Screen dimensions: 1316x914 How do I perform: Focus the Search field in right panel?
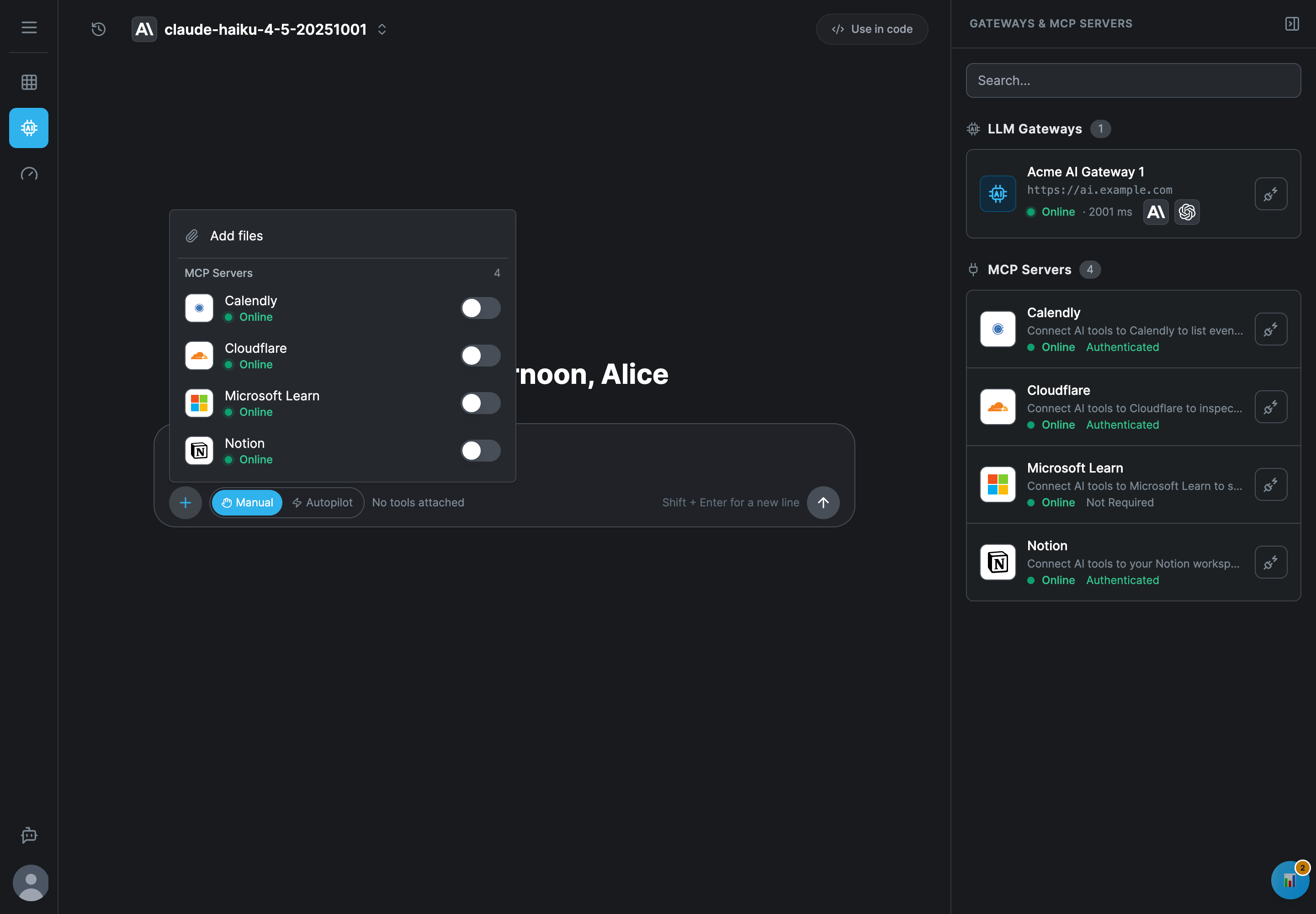tap(1133, 81)
